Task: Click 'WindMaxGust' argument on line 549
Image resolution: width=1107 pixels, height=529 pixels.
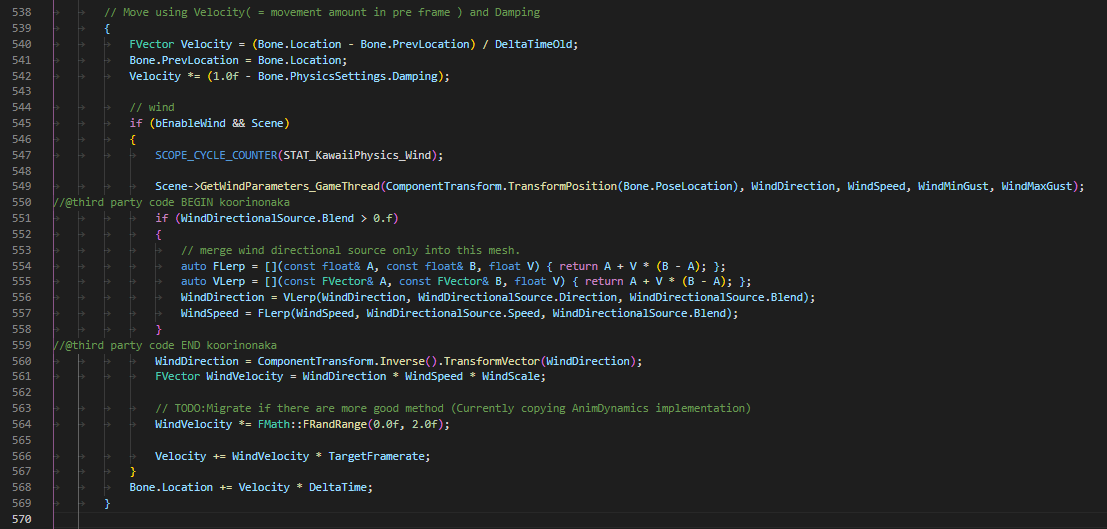Action: (x=1036, y=186)
